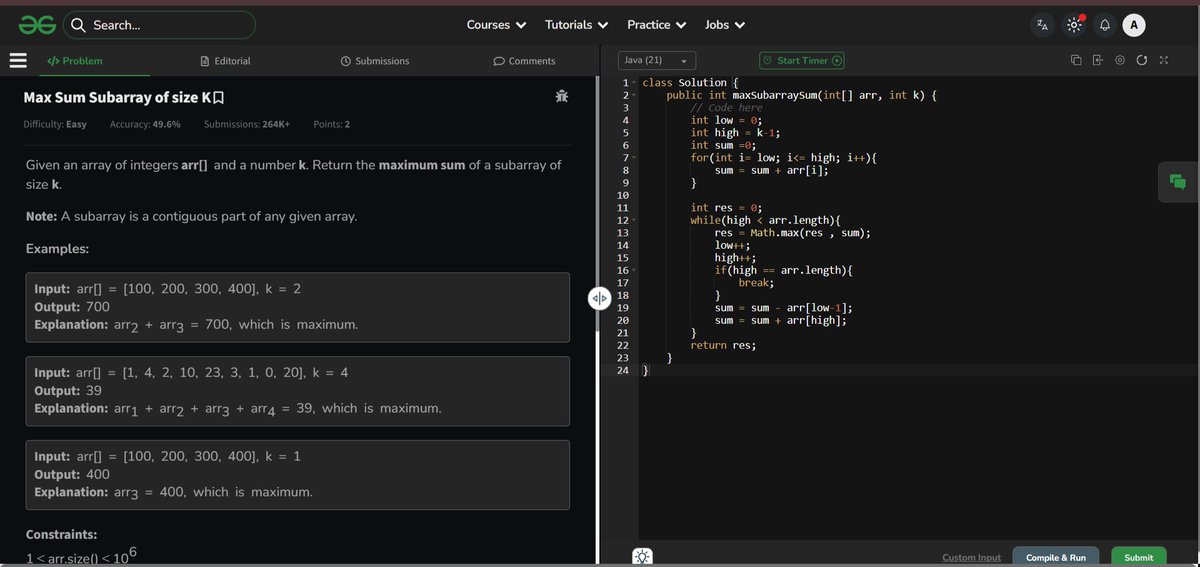Open the hamburger sidebar menu
Screen dimensions: 1200x567
tap(18, 61)
